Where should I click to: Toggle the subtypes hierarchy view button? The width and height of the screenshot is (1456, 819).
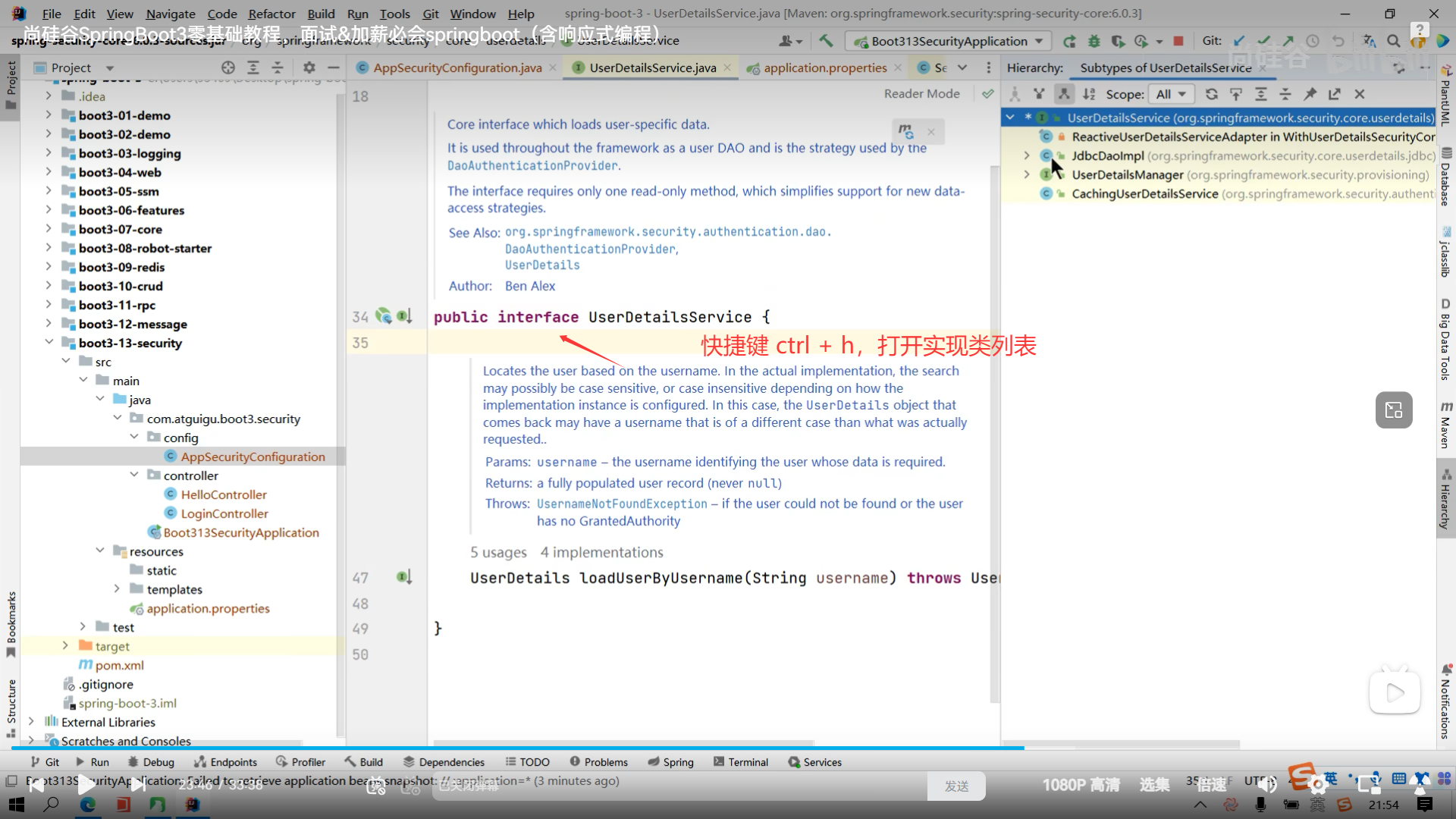coord(1064,94)
